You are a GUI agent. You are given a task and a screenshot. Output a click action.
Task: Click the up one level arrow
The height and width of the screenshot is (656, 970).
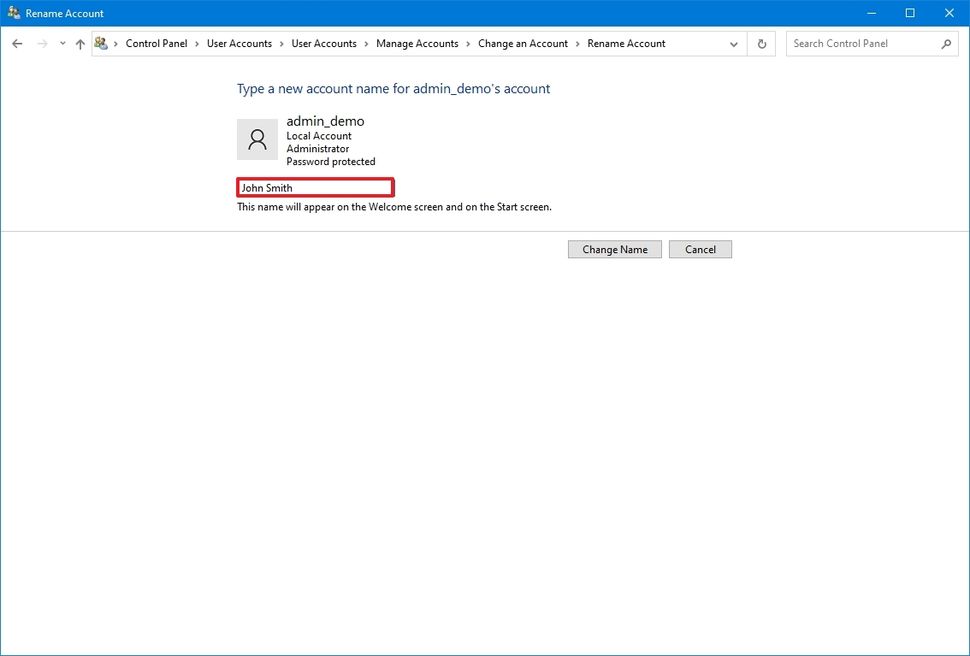pyautogui.click(x=80, y=43)
